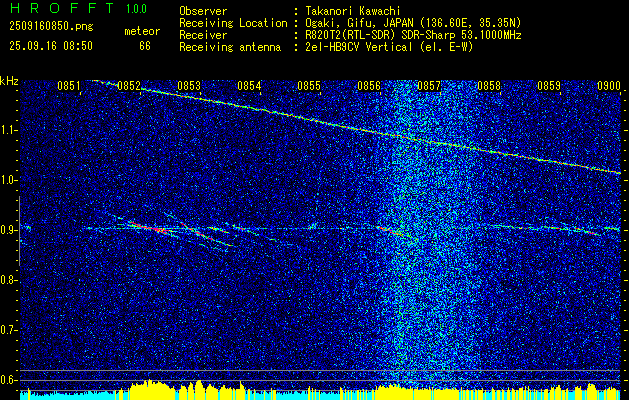Click the 0853 time marker
Image resolution: width=629 pixels, height=400 pixels.
tap(189, 86)
